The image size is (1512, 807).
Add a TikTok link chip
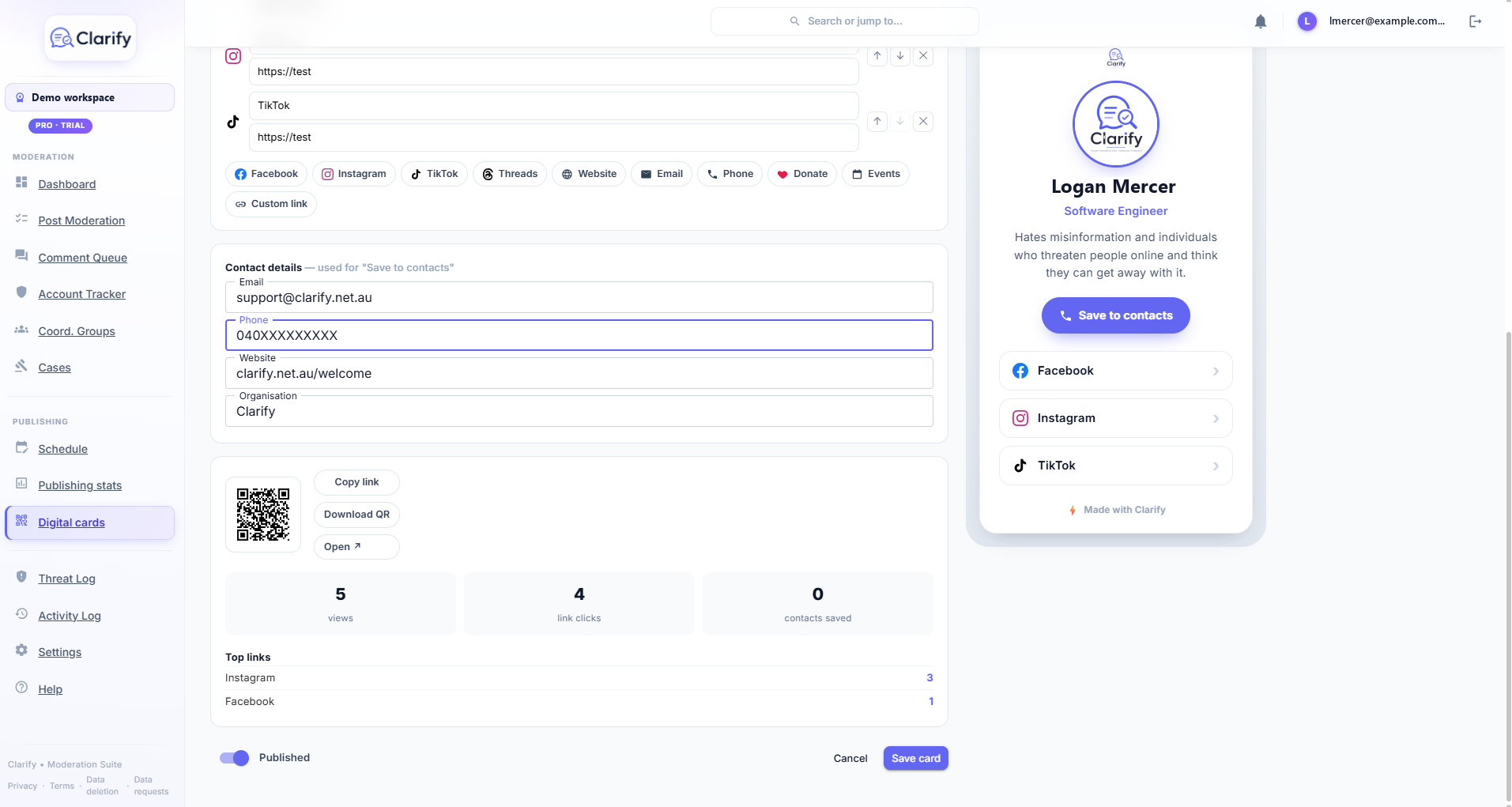click(x=435, y=174)
